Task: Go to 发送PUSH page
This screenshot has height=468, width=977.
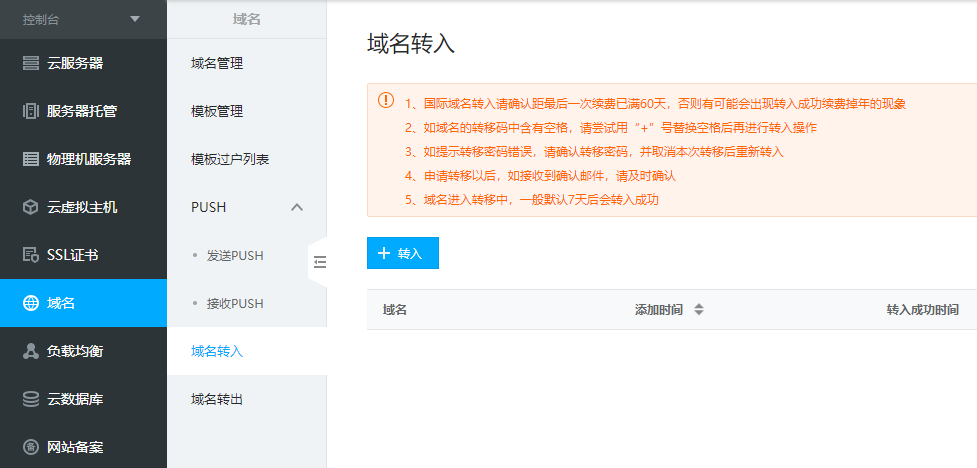Action: [x=234, y=255]
